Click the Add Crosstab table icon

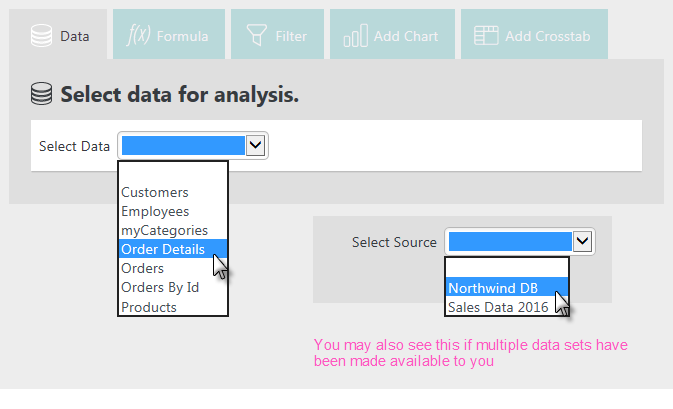click(x=486, y=36)
